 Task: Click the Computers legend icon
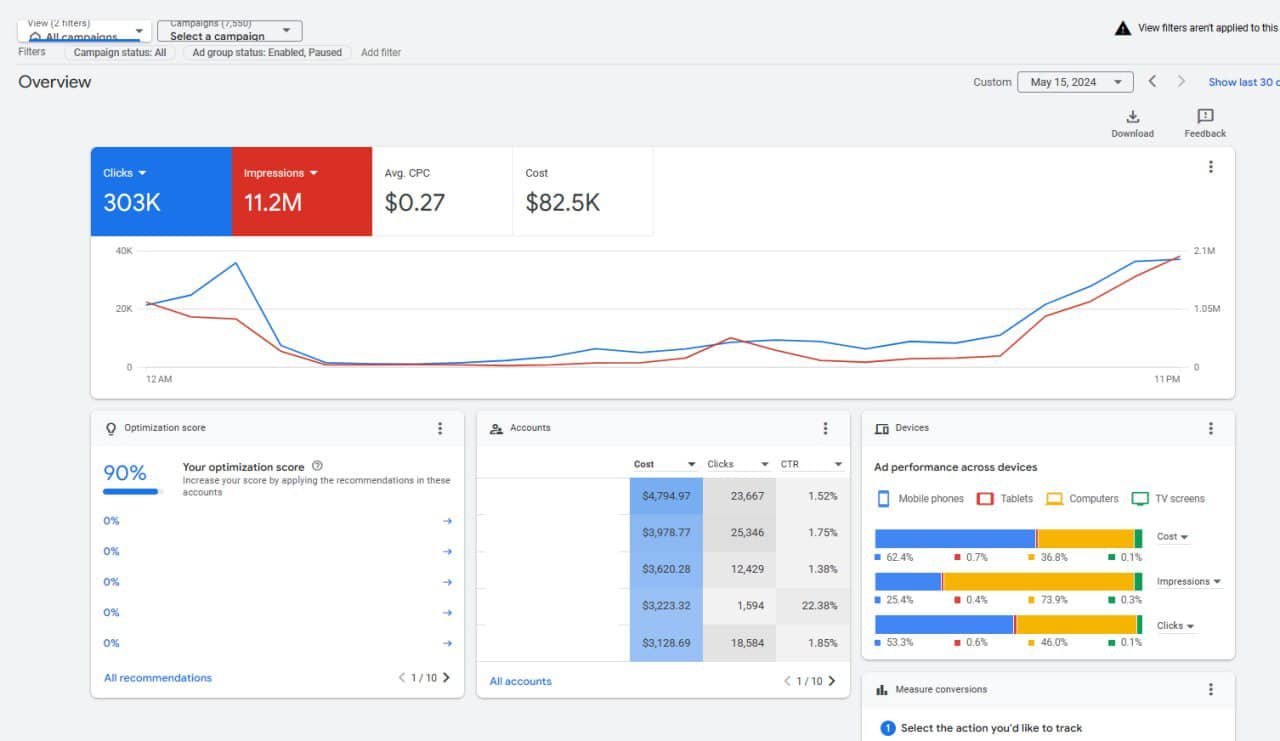(x=1054, y=498)
